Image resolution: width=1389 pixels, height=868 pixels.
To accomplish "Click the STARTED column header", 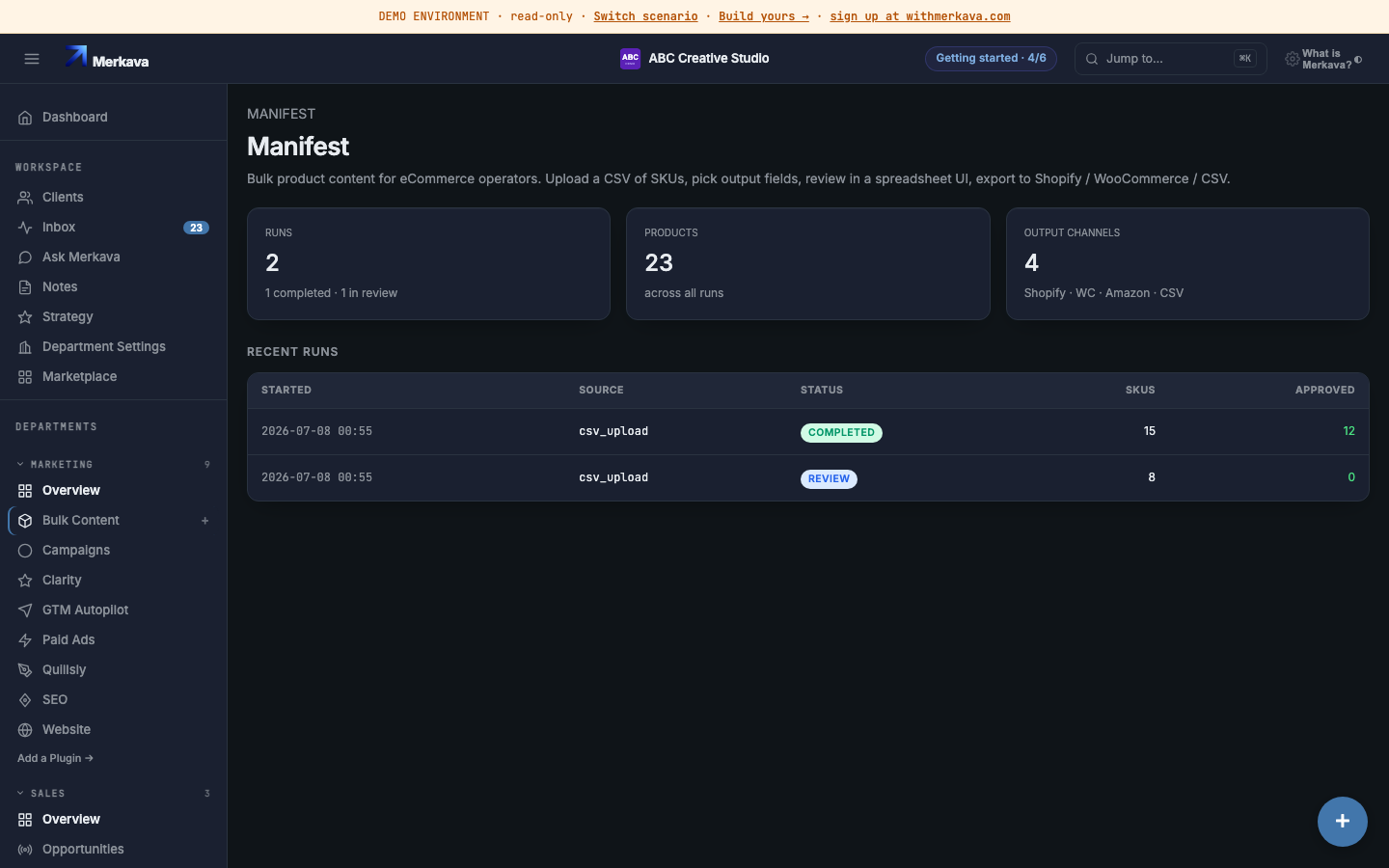I will [286, 391].
